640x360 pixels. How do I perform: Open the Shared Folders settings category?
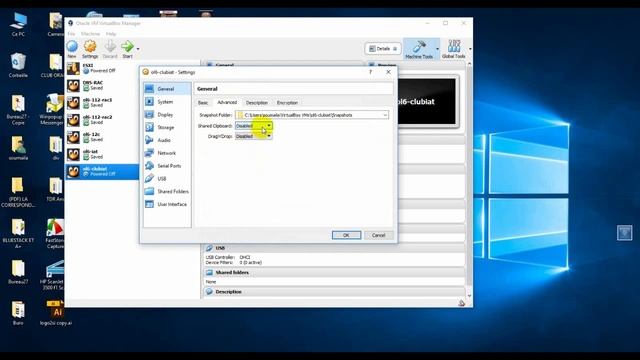coord(167,191)
